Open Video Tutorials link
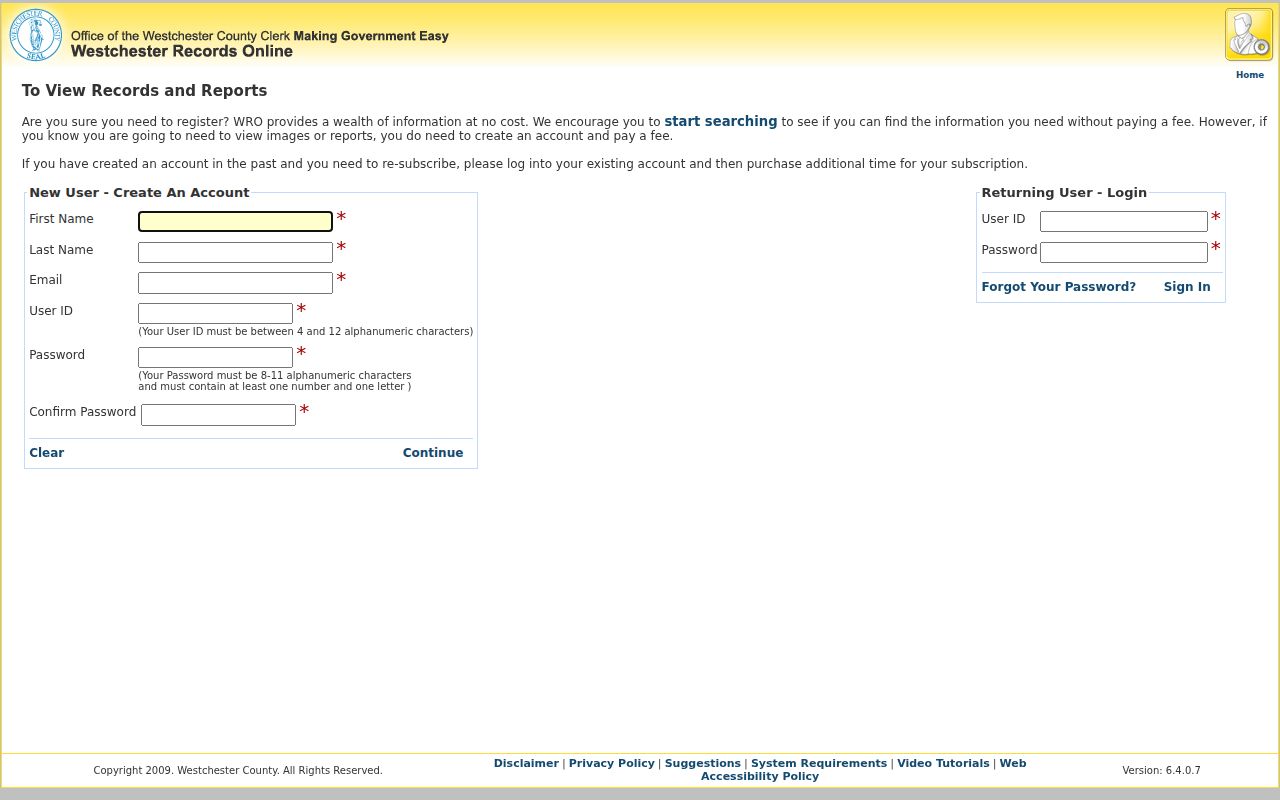The height and width of the screenshot is (800, 1280). 943,763
